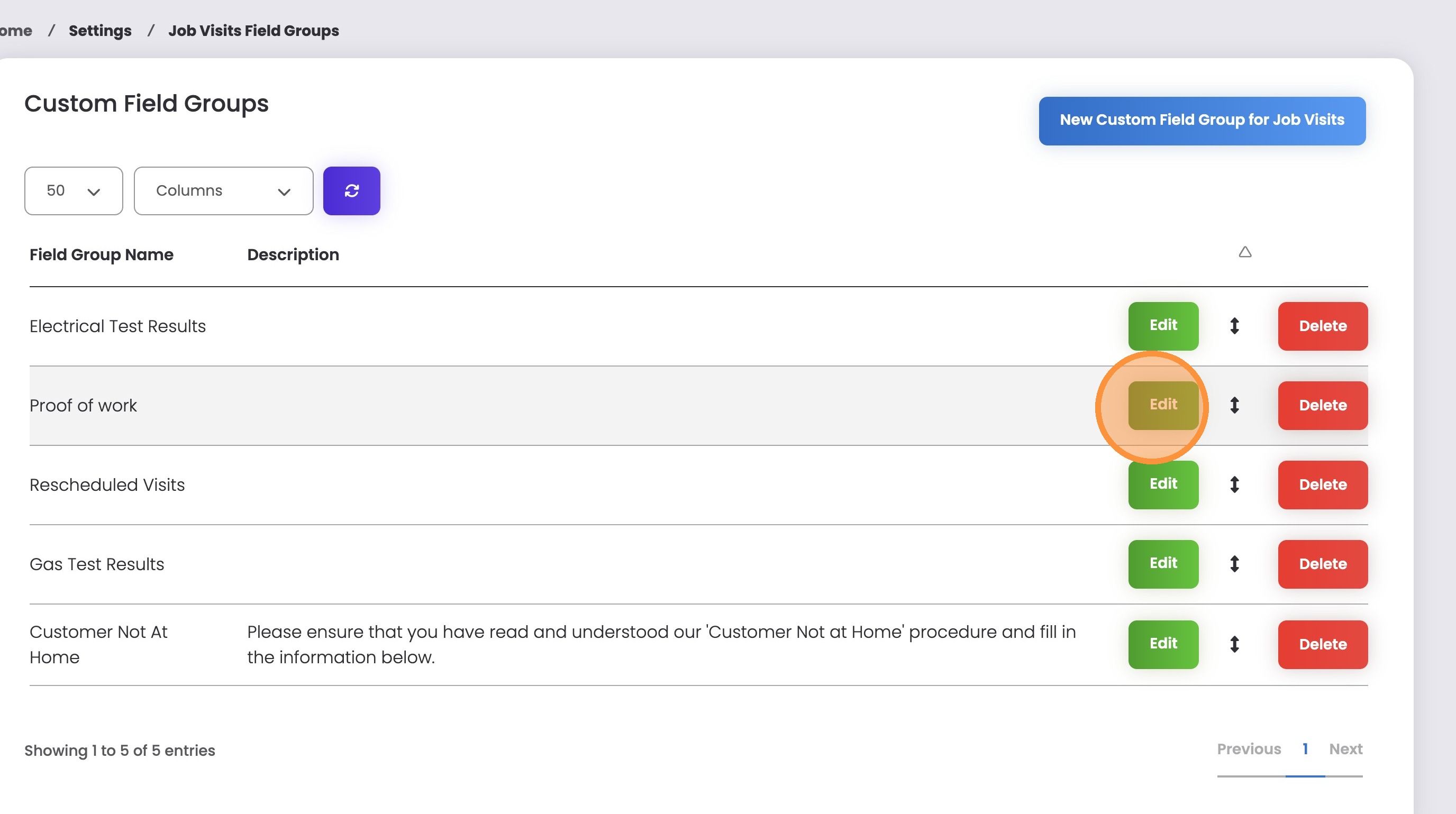
Task: Click the Next pagination link
Action: pyautogui.click(x=1345, y=749)
